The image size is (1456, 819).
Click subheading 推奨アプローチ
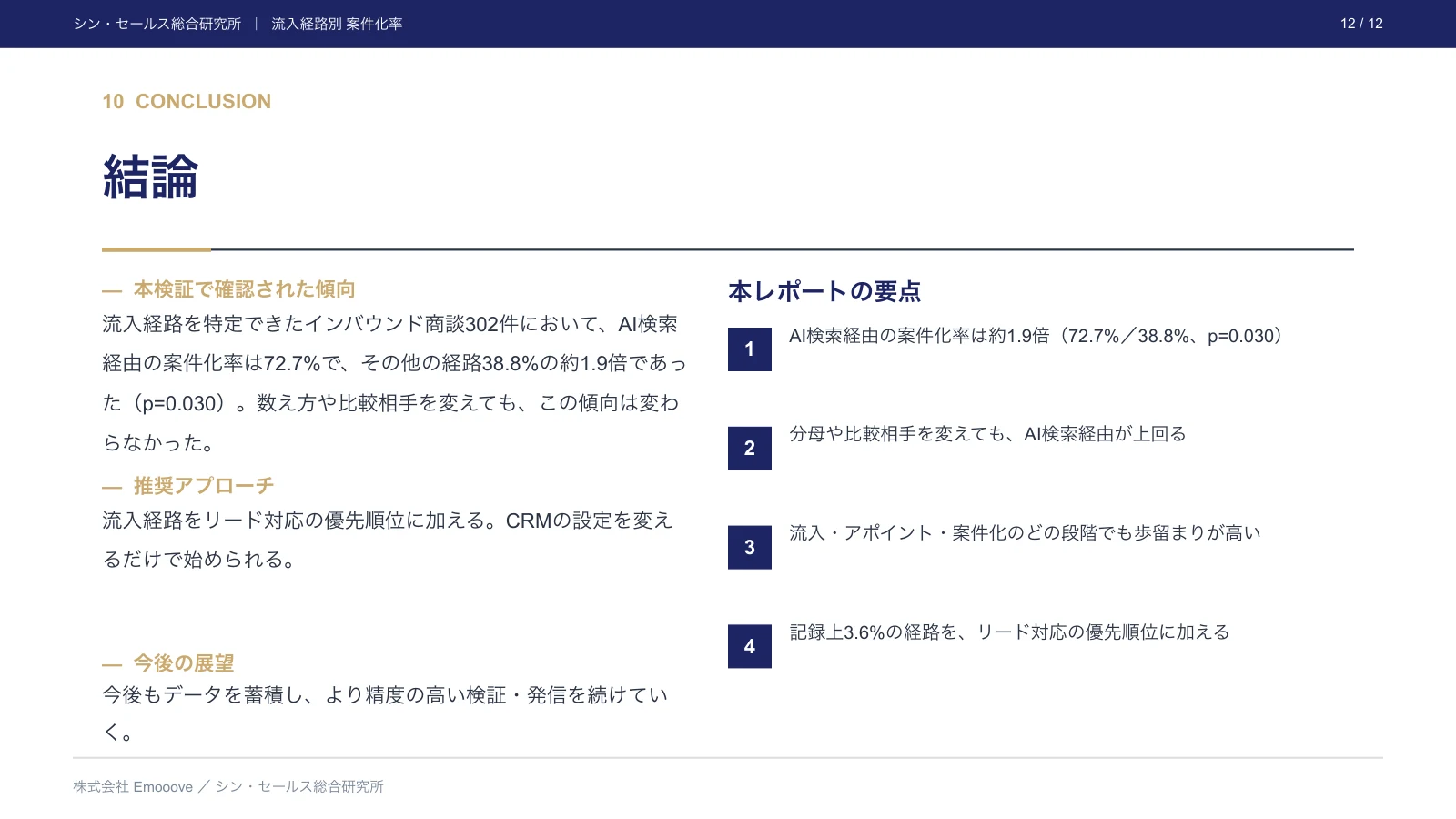point(203,486)
